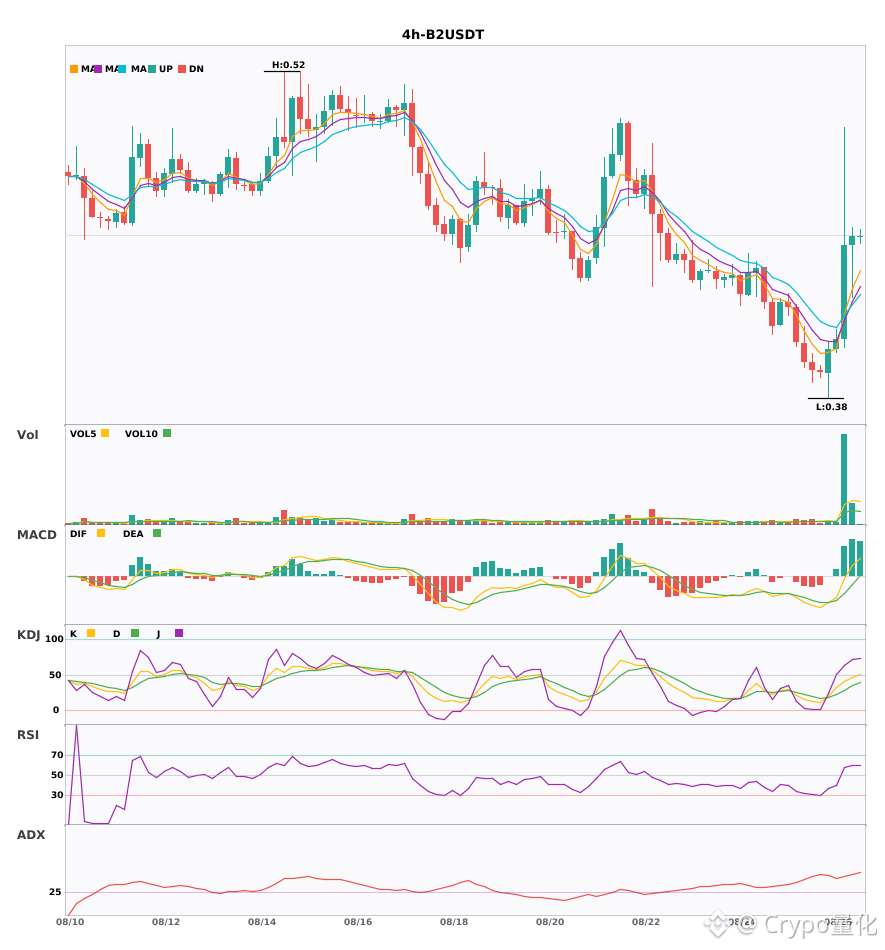The image size is (885, 950).
Task: Click the 50 value on KDJ axis
Action: (x=55, y=675)
